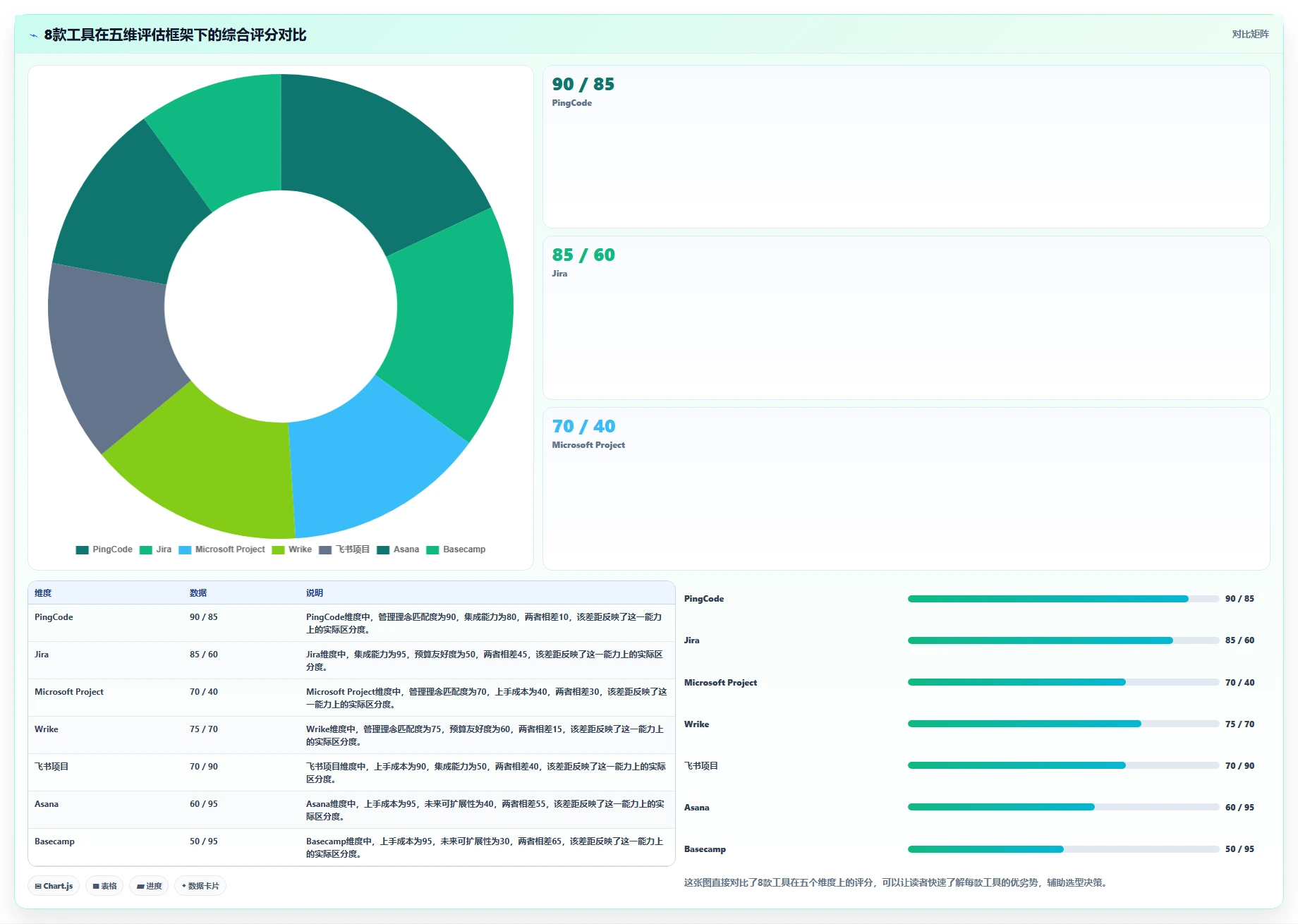
Task: Toggle Basecamp legend item visibility
Action: pos(456,549)
